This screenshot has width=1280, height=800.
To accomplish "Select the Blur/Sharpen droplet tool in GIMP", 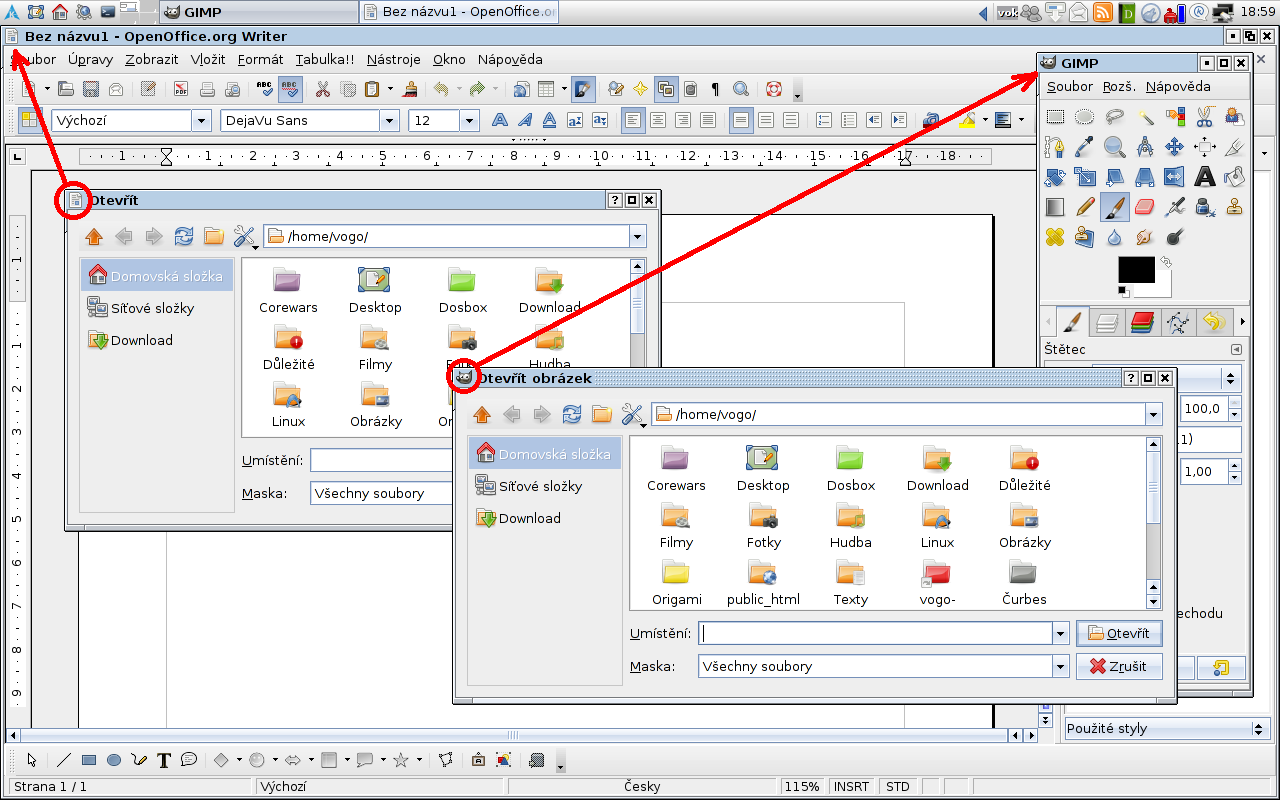I will coord(1115,237).
